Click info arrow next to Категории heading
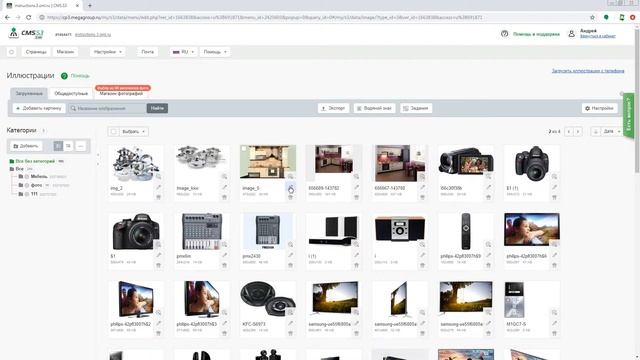 [43, 131]
